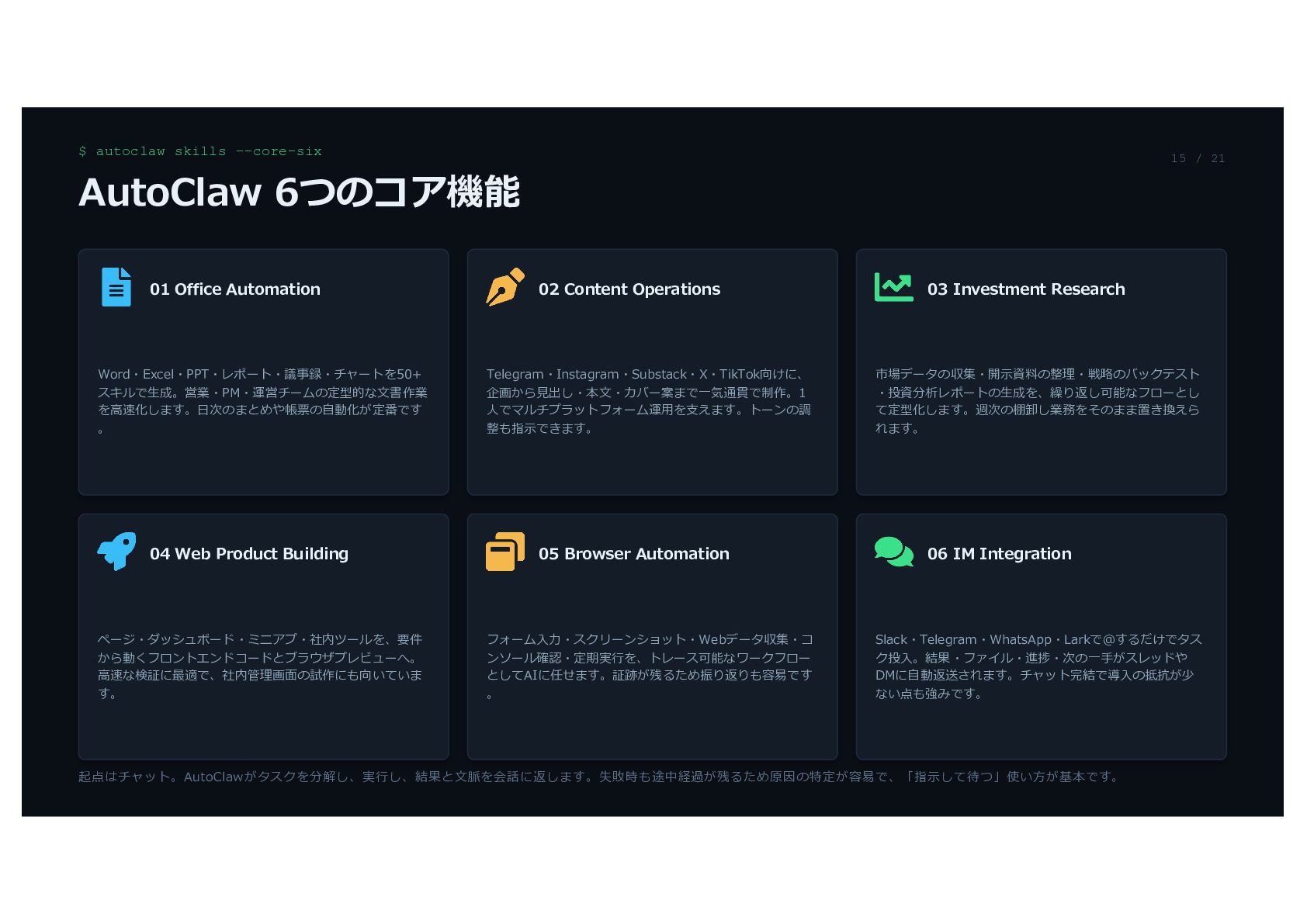The height and width of the screenshot is (924, 1307).
Task: Select the "02 Content Operations" heading
Action: click(629, 289)
